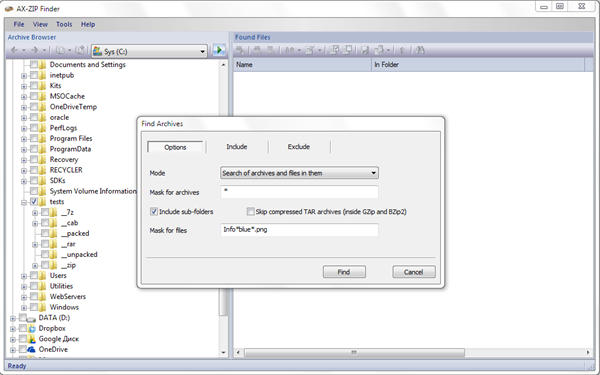This screenshot has width=600, height=375.
Task: Click the Forward navigation arrow
Action: click(x=35, y=50)
